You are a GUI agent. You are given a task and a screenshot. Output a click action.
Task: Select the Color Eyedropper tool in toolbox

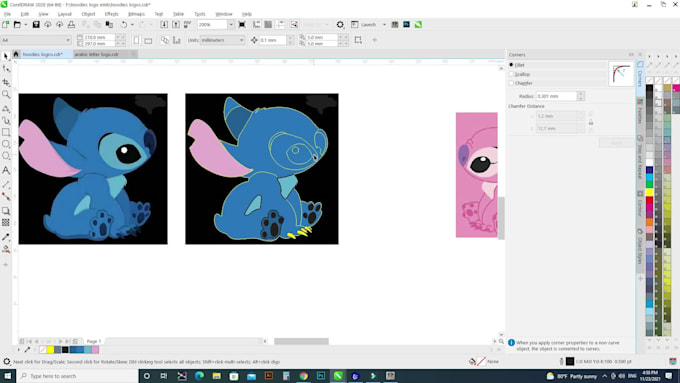tap(6, 237)
